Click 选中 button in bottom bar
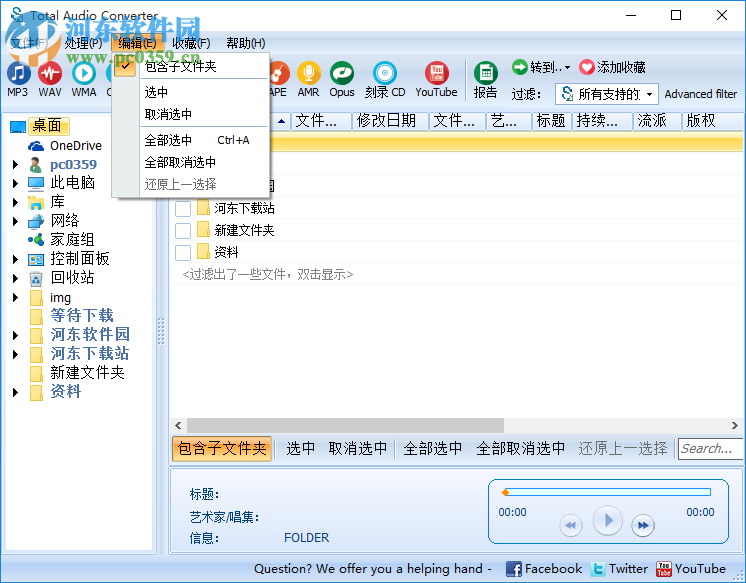 pyautogui.click(x=301, y=448)
